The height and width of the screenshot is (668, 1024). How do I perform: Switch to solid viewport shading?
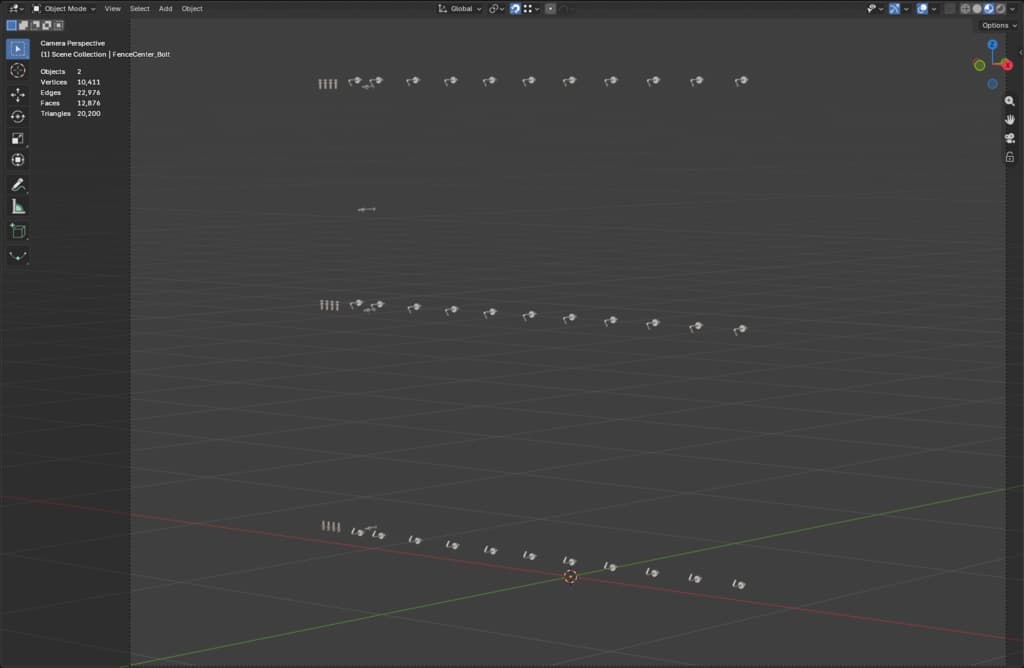tap(977, 8)
